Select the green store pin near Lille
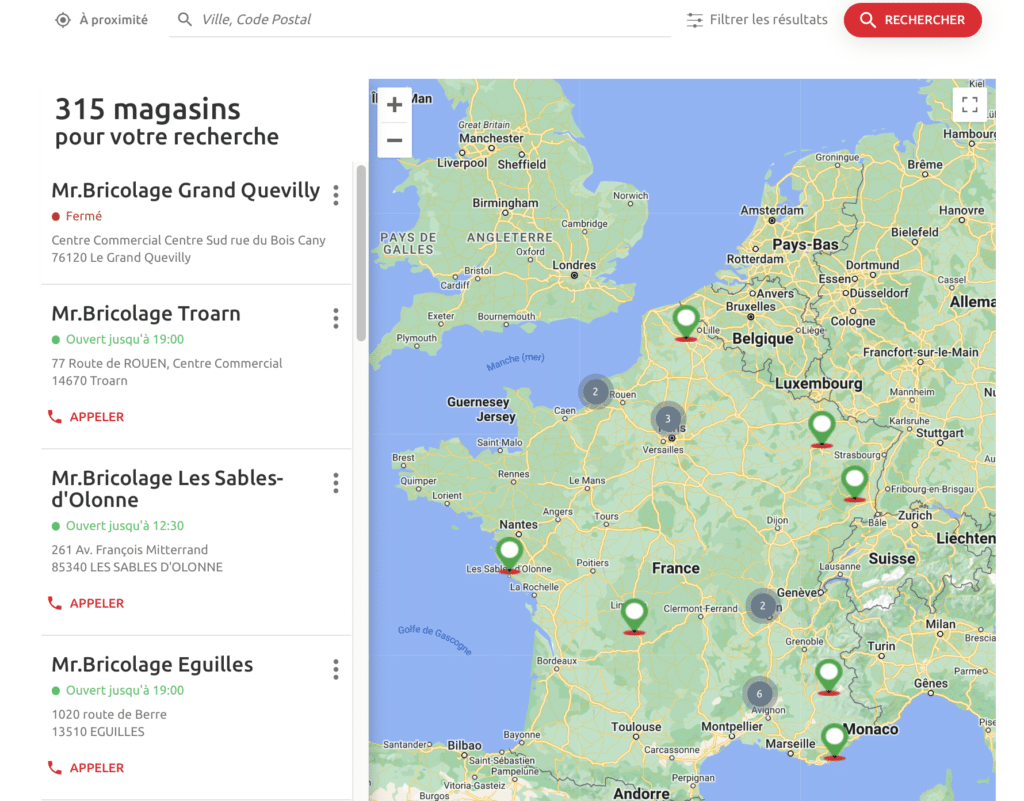This screenshot has width=1024, height=801. pos(686,322)
